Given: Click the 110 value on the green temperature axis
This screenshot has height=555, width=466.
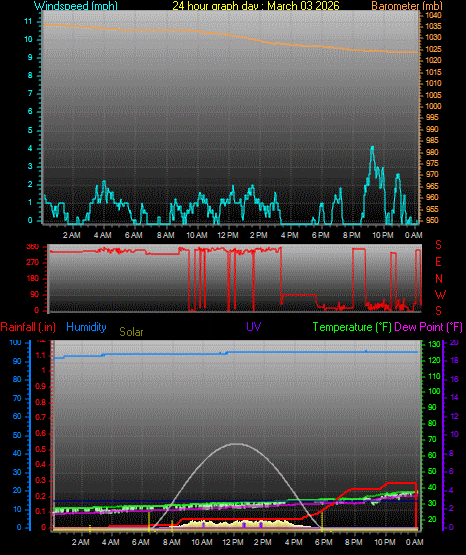Looking at the screenshot, I should point(434,376).
